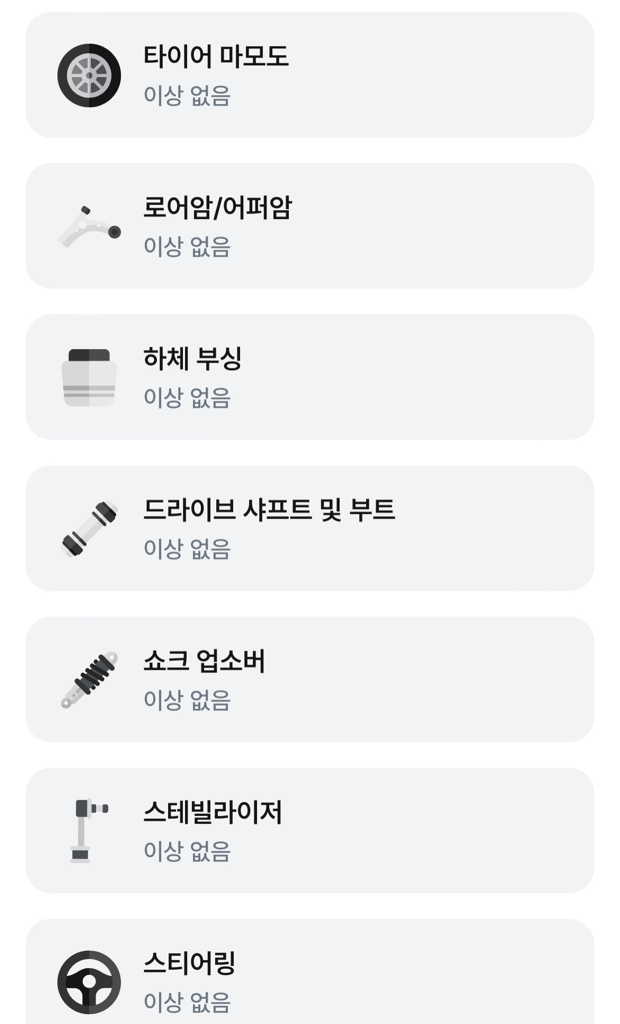Image resolution: width=620 pixels, height=1024 pixels.
Task: Open the 하체 부싱 heading
Action: [x=193, y=358]
